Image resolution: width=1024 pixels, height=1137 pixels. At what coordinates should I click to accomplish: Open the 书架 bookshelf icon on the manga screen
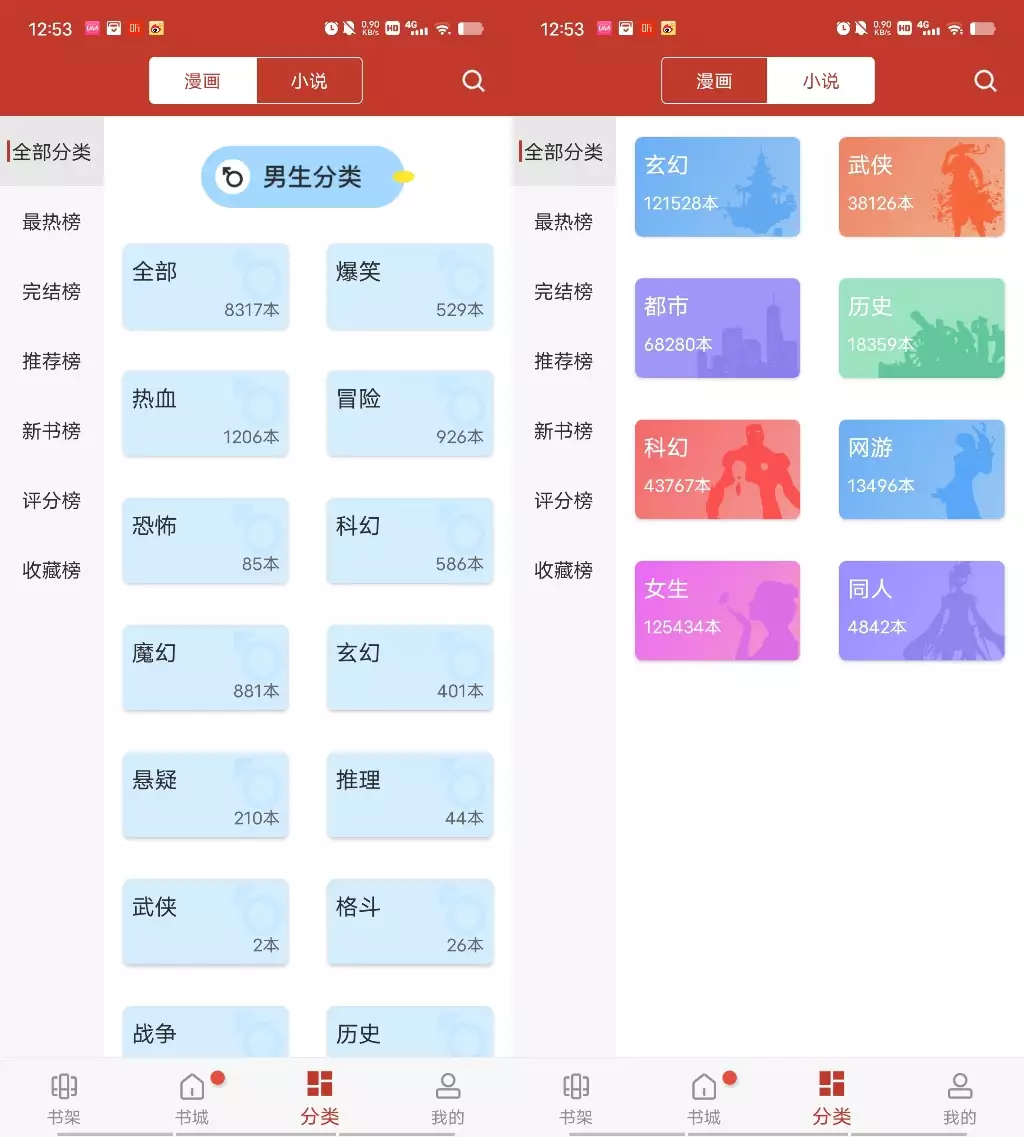coord(64,1086)
